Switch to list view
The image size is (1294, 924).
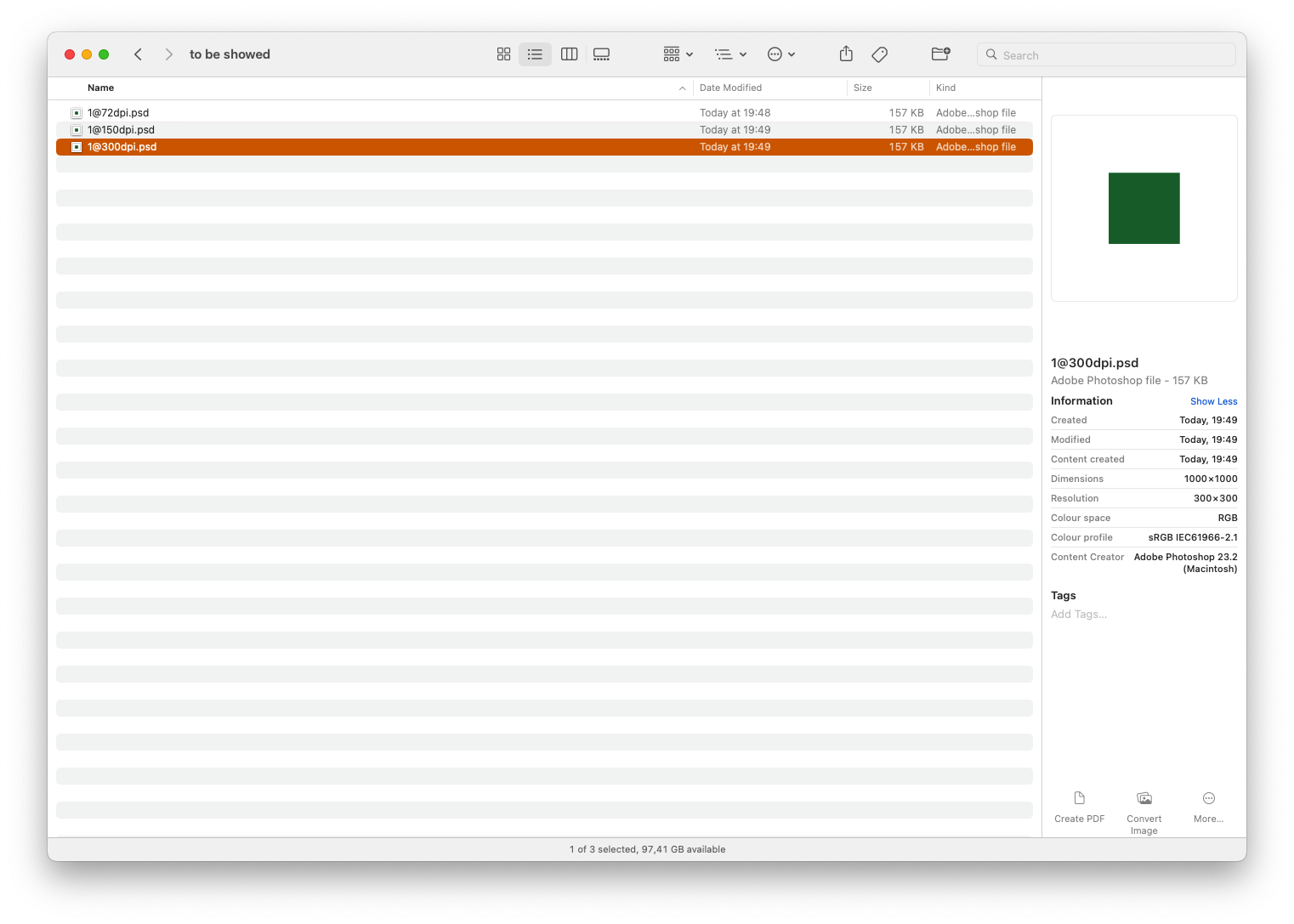click(535, 54)
